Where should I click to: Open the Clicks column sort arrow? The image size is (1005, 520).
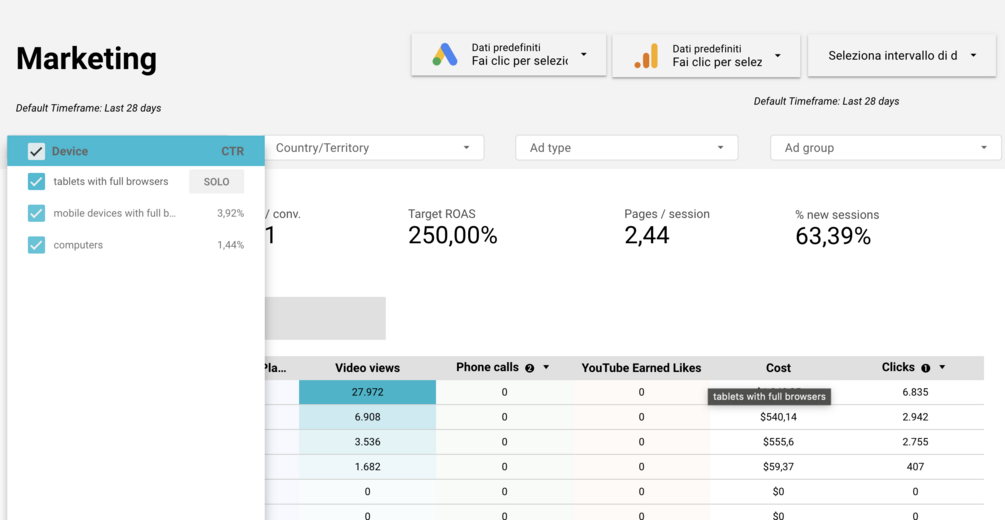click(942, 367)
